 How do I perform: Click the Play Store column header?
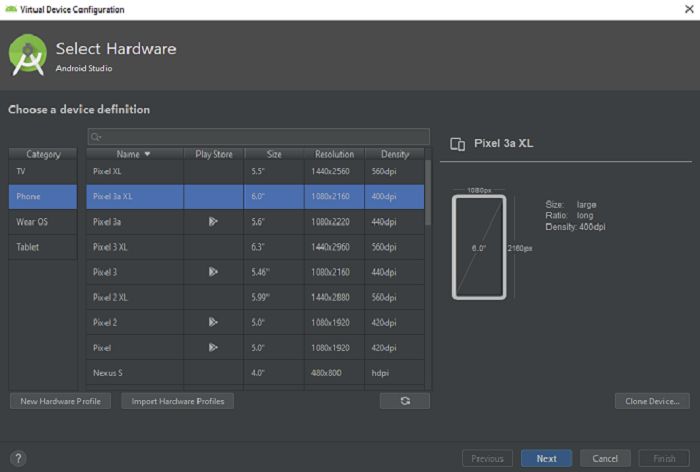point(214,154)
